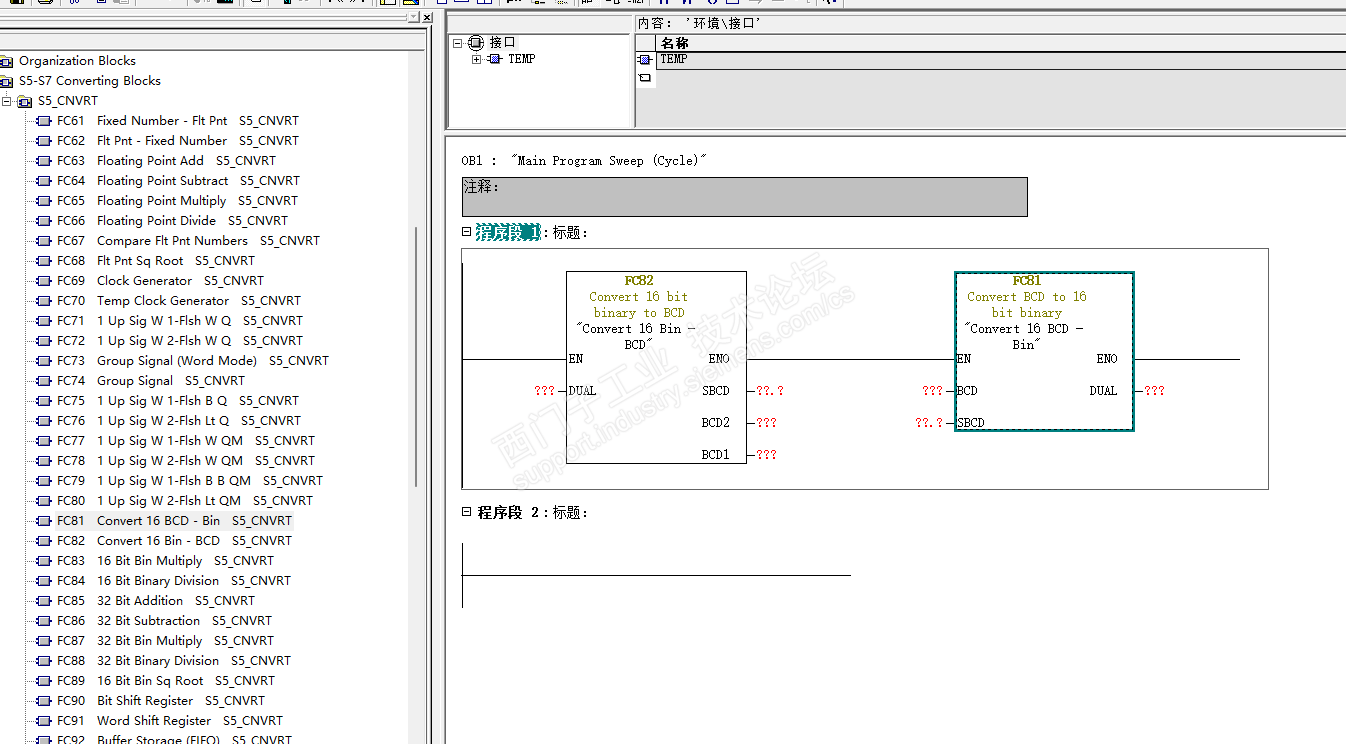Click the OB1 Main Program Sweep title
The width and height of the screenshot is (1346, 744).
pos(584,161)
